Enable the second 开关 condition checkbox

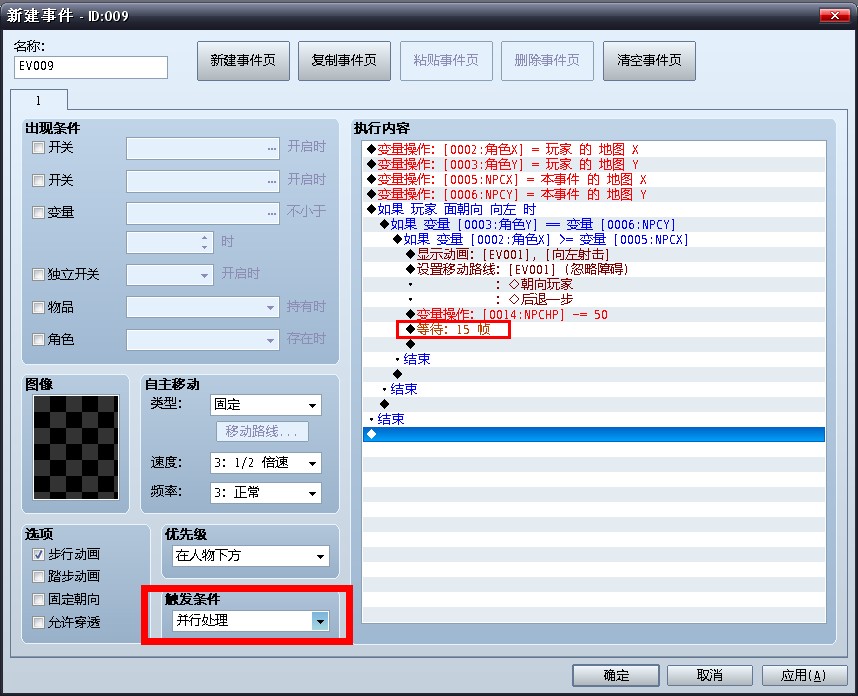click(38, 181)
